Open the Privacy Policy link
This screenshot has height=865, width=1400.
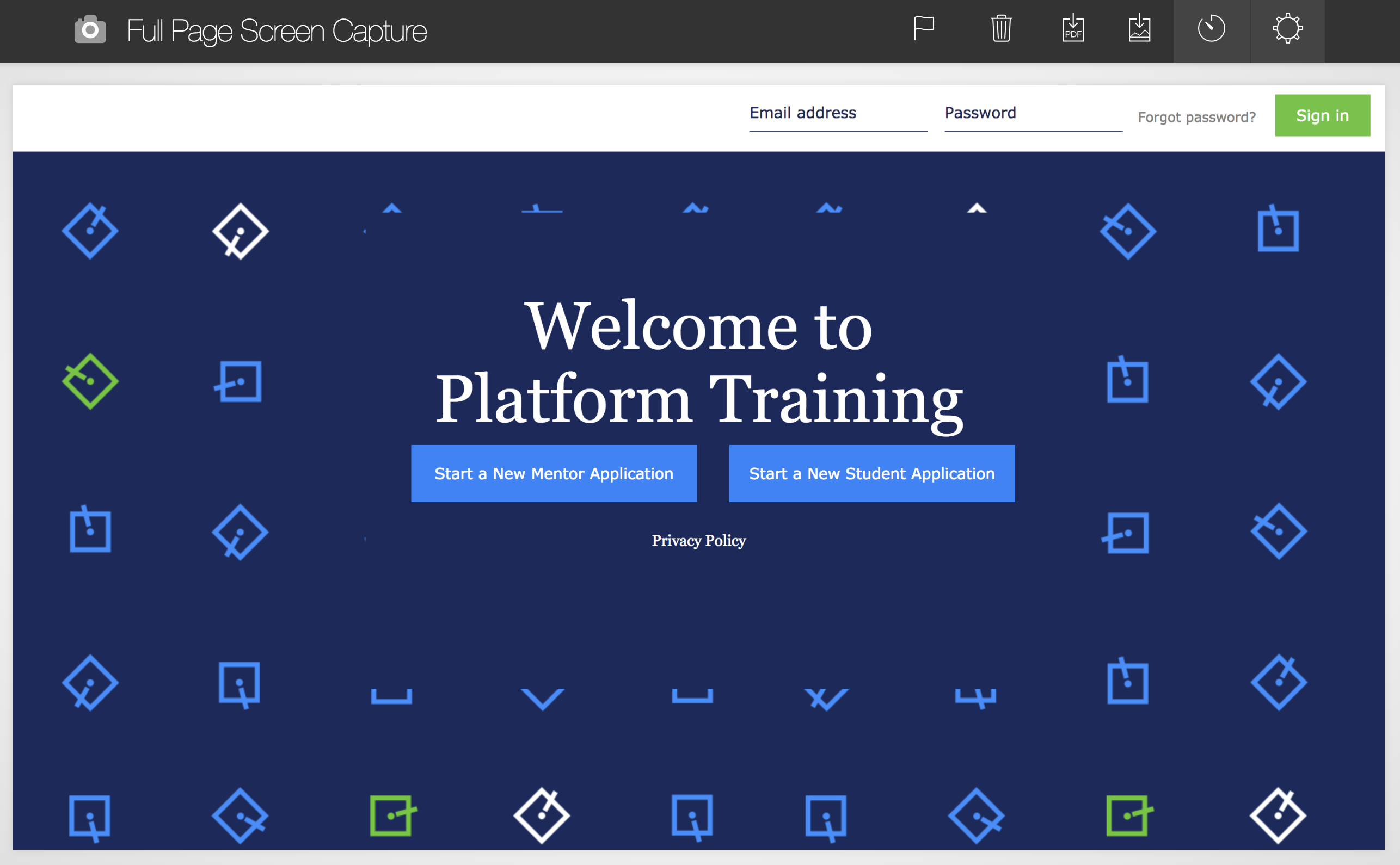tap(698, 541)
